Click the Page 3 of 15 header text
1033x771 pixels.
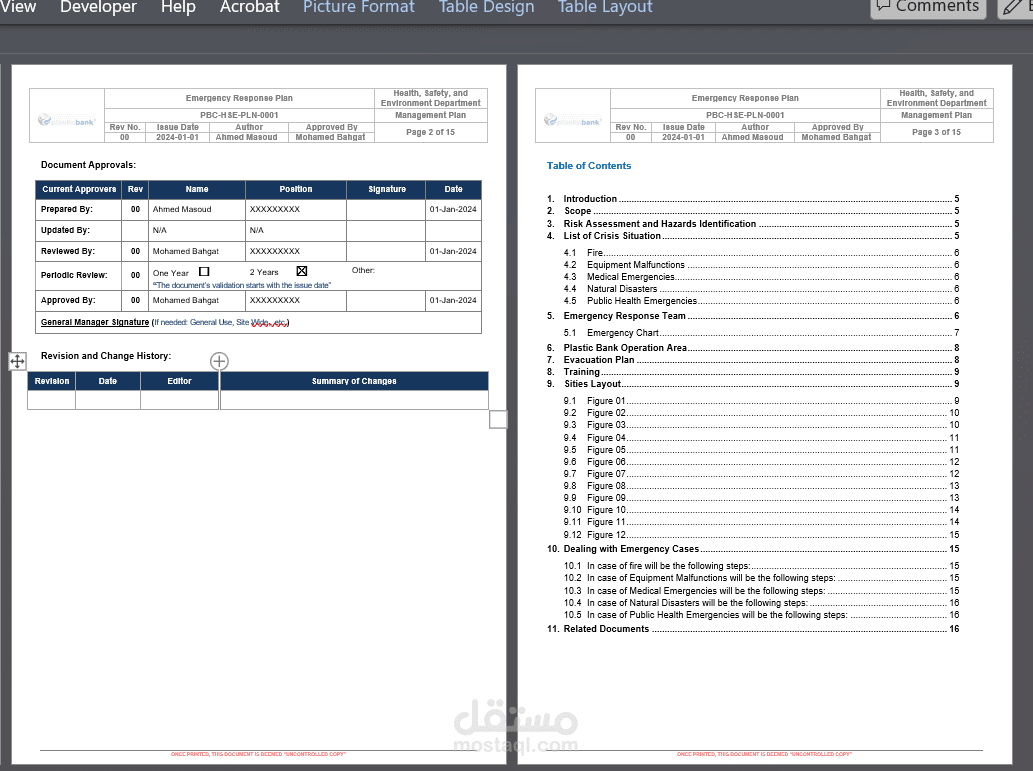(936, 132)
